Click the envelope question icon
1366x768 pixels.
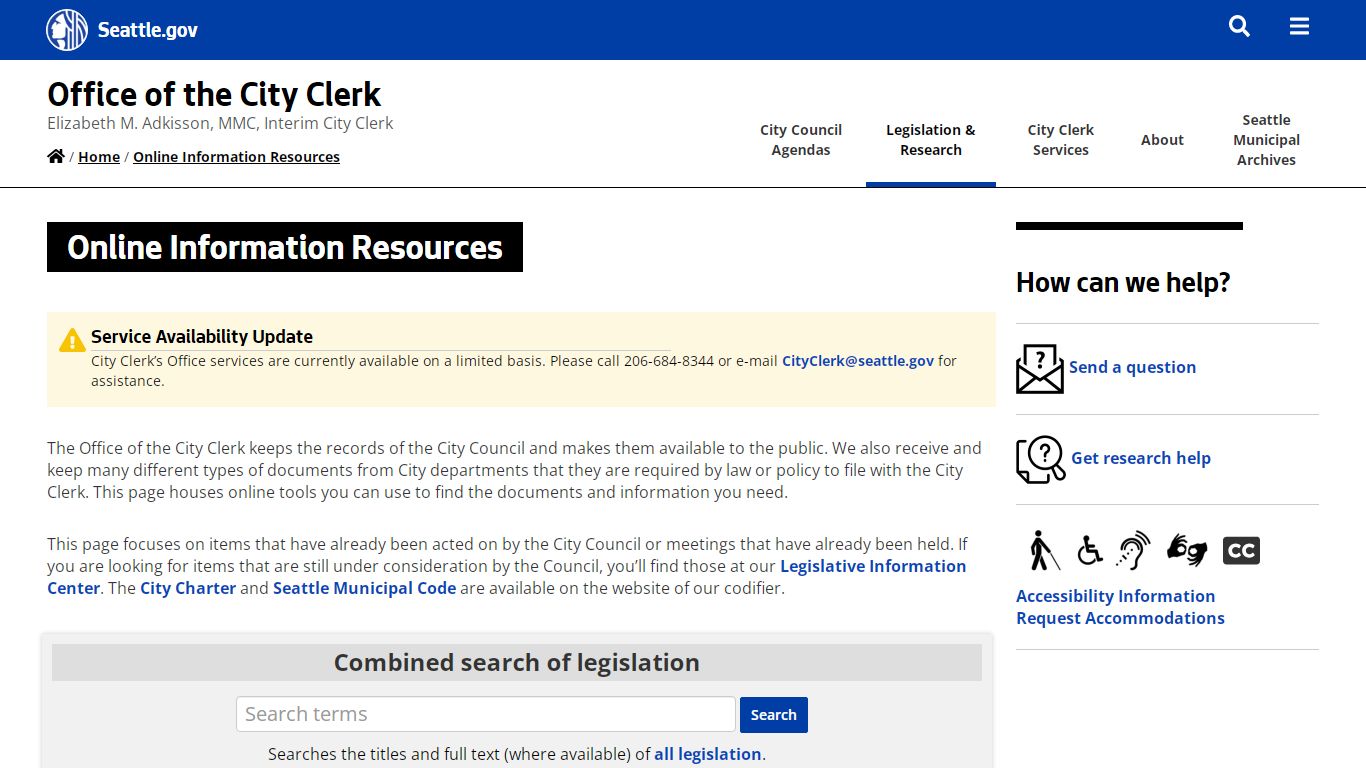pyautogui.click(x=1040, y=368)
